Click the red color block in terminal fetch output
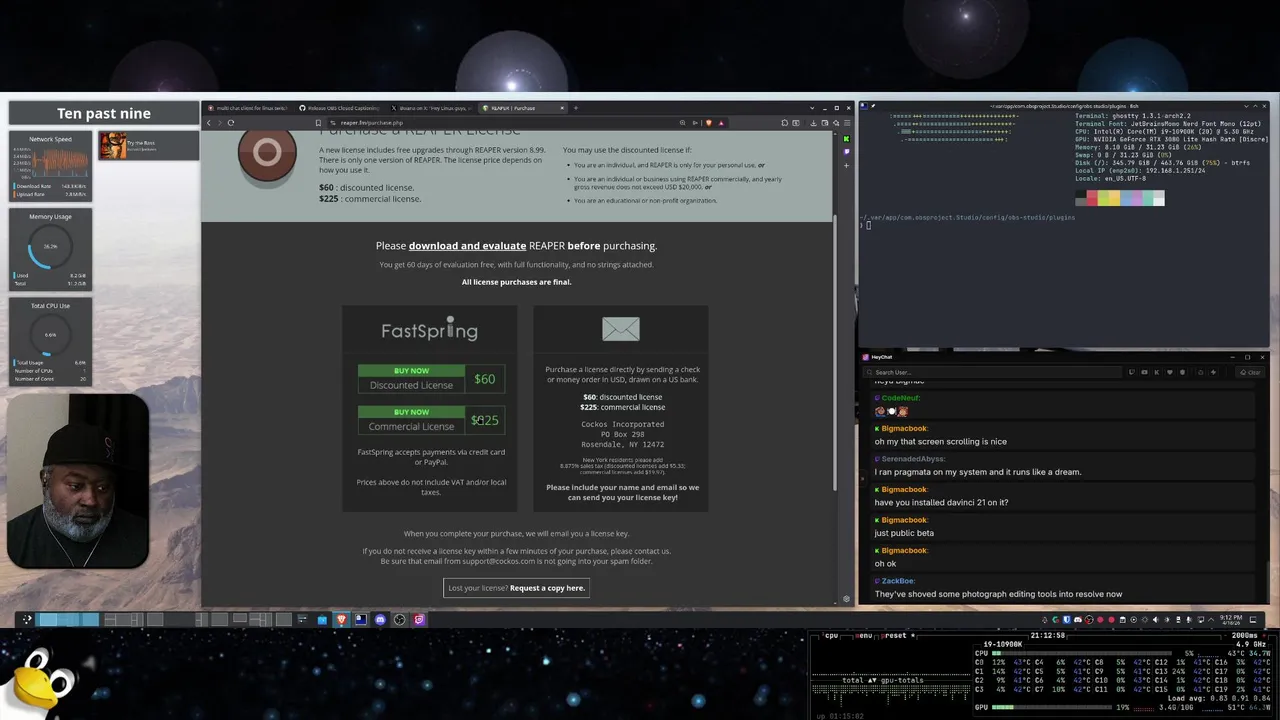1280x720 pixels. click(x=1090, y=198)
